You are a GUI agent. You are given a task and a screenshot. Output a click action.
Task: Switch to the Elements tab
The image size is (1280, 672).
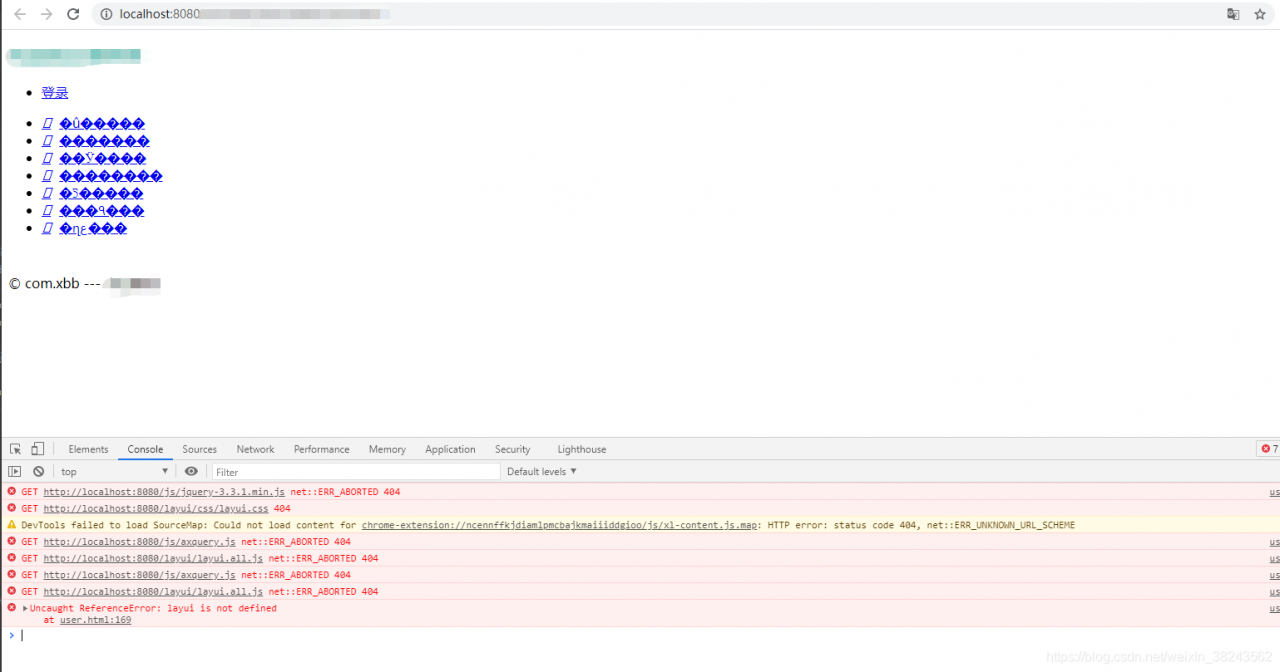pos(88,449)
